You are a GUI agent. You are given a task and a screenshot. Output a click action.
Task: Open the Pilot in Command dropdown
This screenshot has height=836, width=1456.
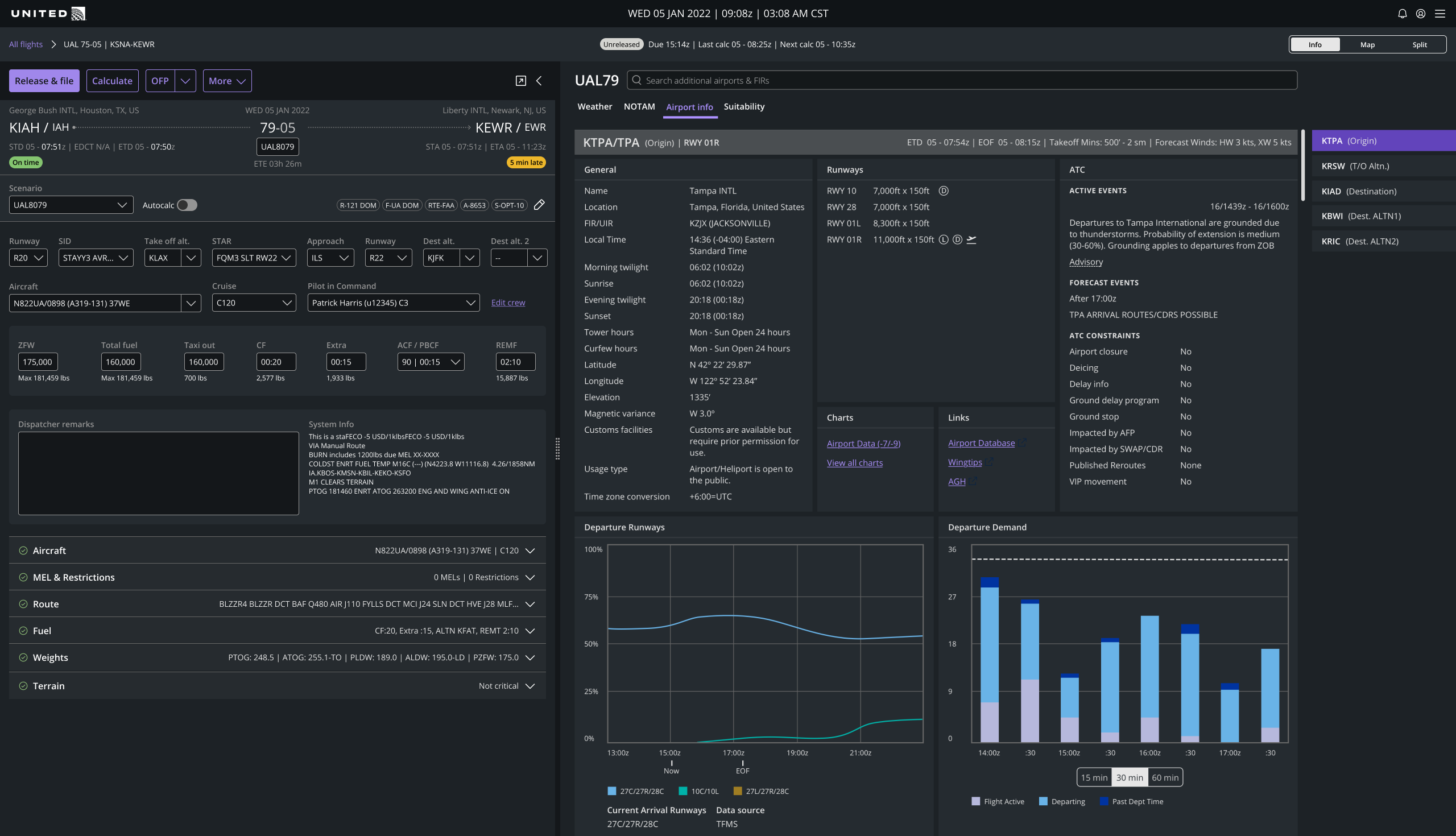pyautogui.click(x=393, y=303)
